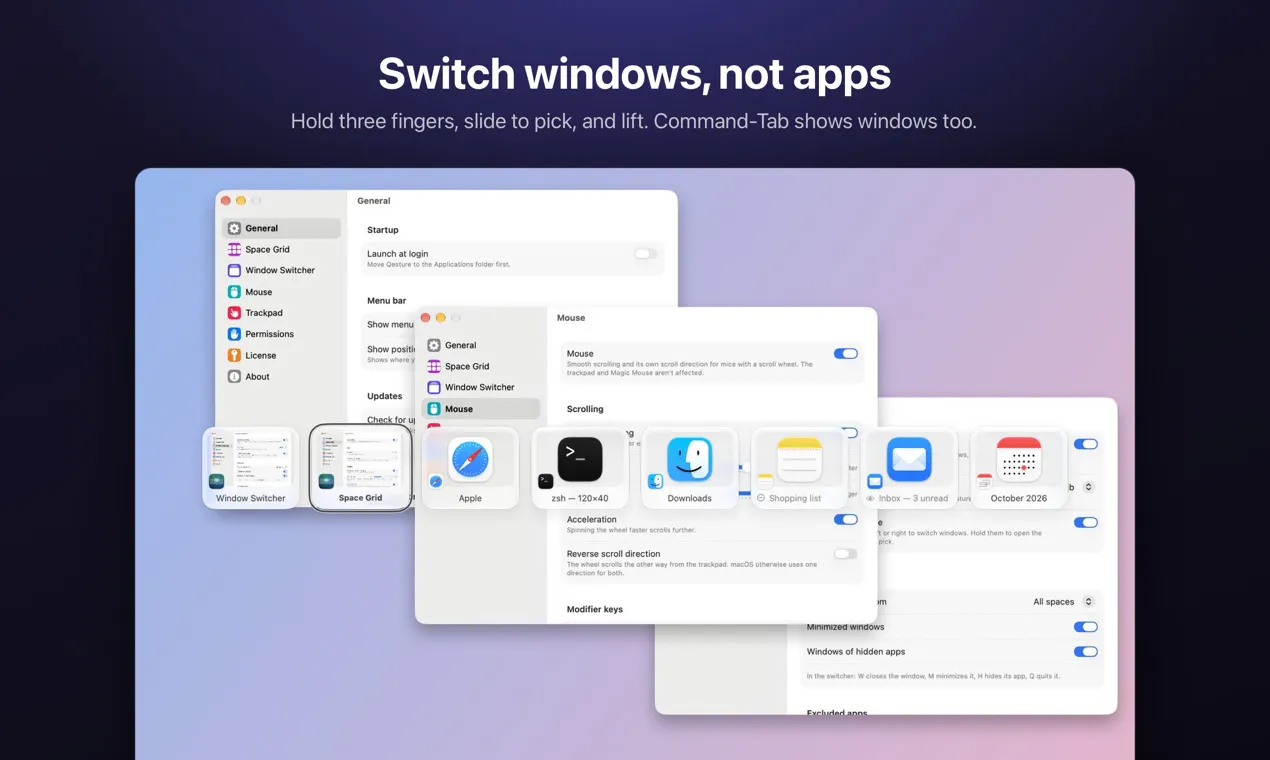1270x760 pixels.
Task: Click the 'Modifier keys' heading
Action: click(595, 609)
